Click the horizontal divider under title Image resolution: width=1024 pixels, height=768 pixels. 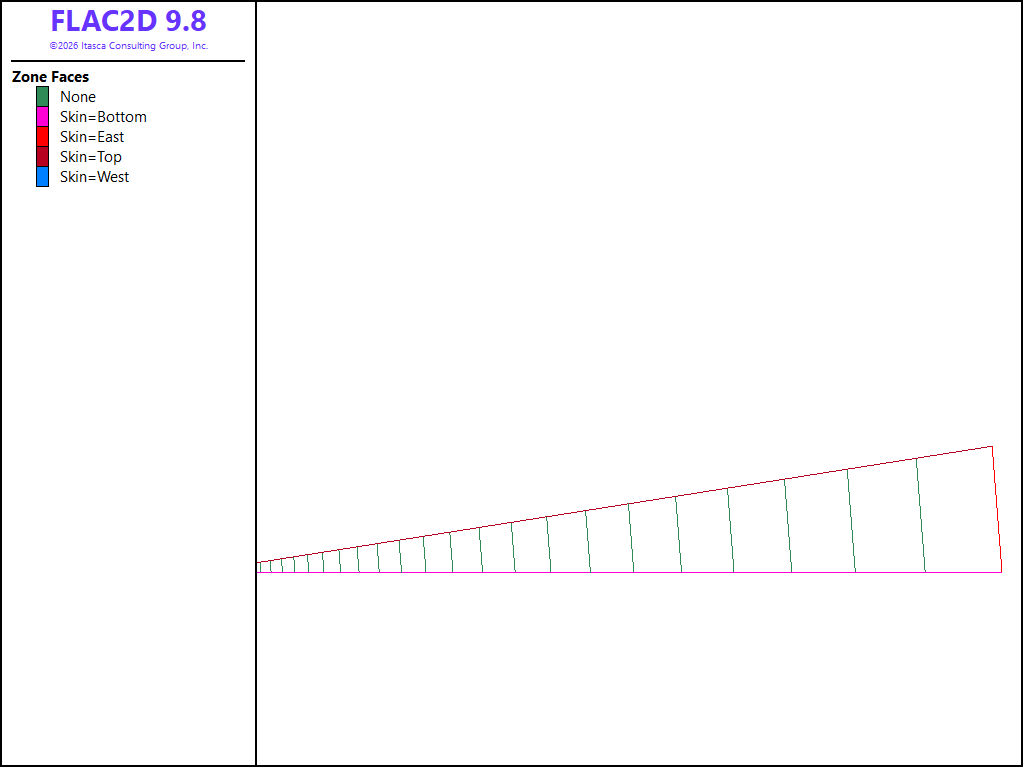[128, 61]
